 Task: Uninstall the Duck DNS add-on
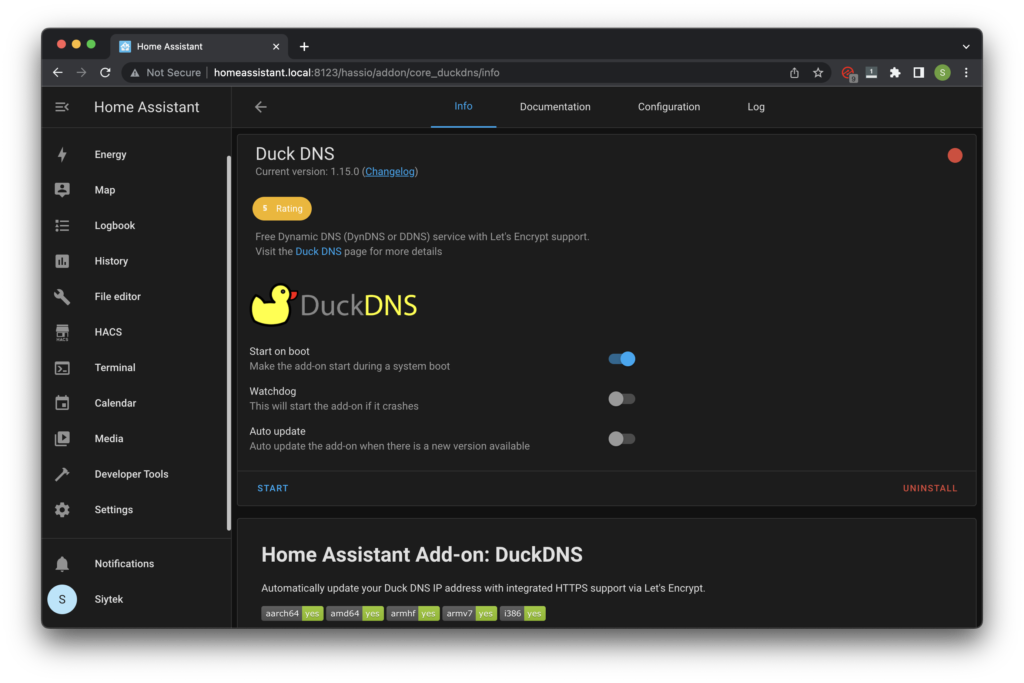tap(930, 488)
